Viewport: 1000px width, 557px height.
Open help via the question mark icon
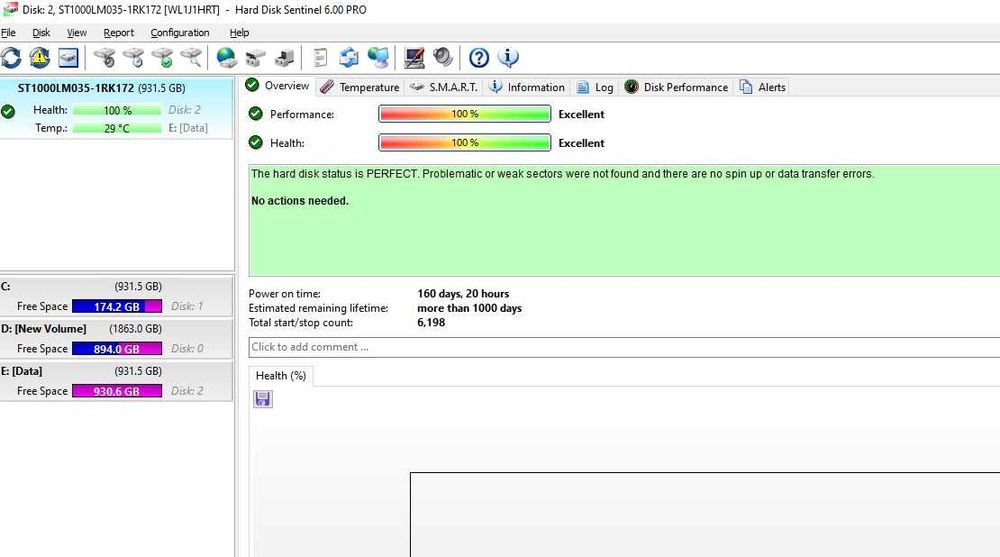click(x=479, y=58)
